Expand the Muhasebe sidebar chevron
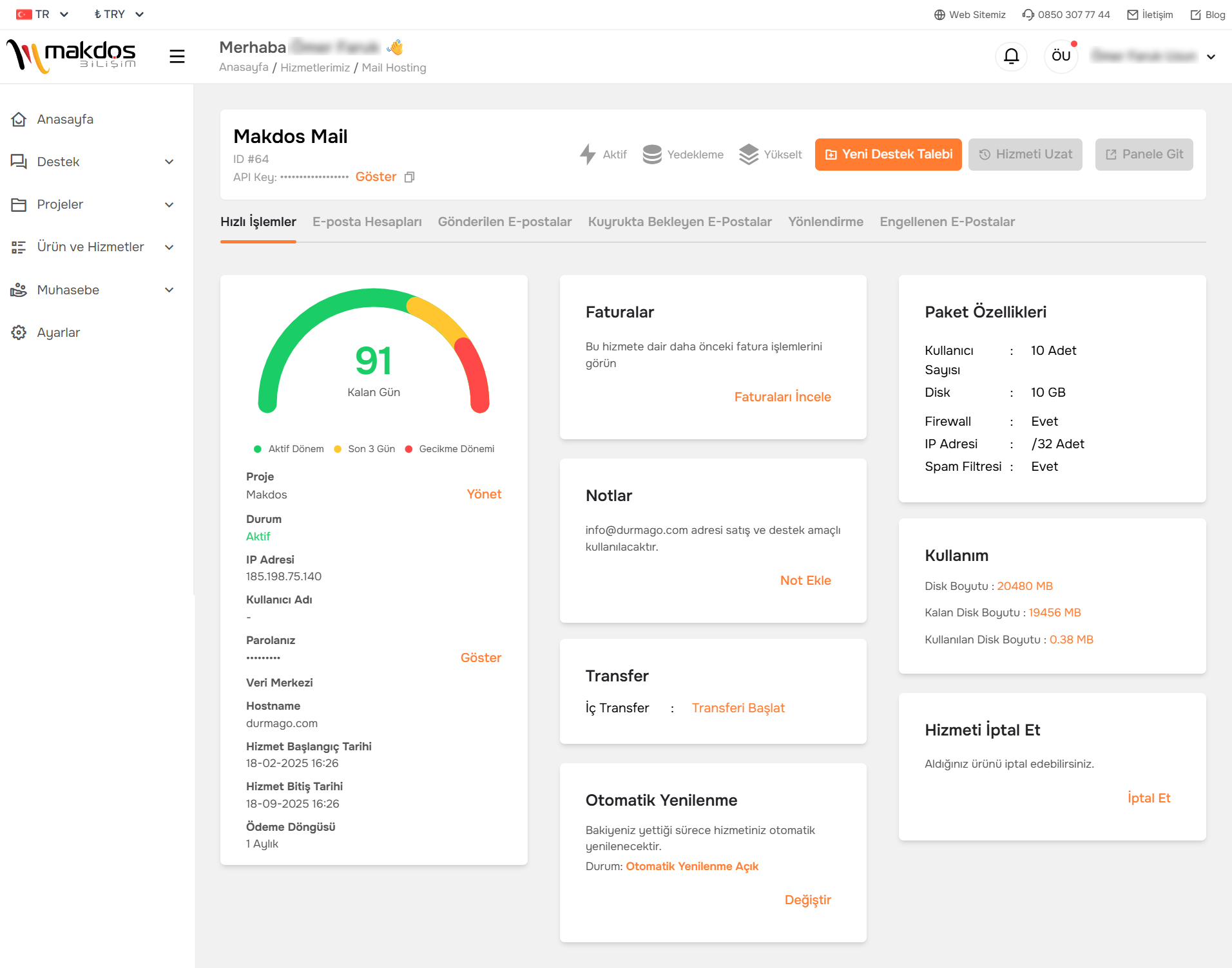The height and width of the screenshot is (968, 1232). pyautogui.click(x=169, y=290)
